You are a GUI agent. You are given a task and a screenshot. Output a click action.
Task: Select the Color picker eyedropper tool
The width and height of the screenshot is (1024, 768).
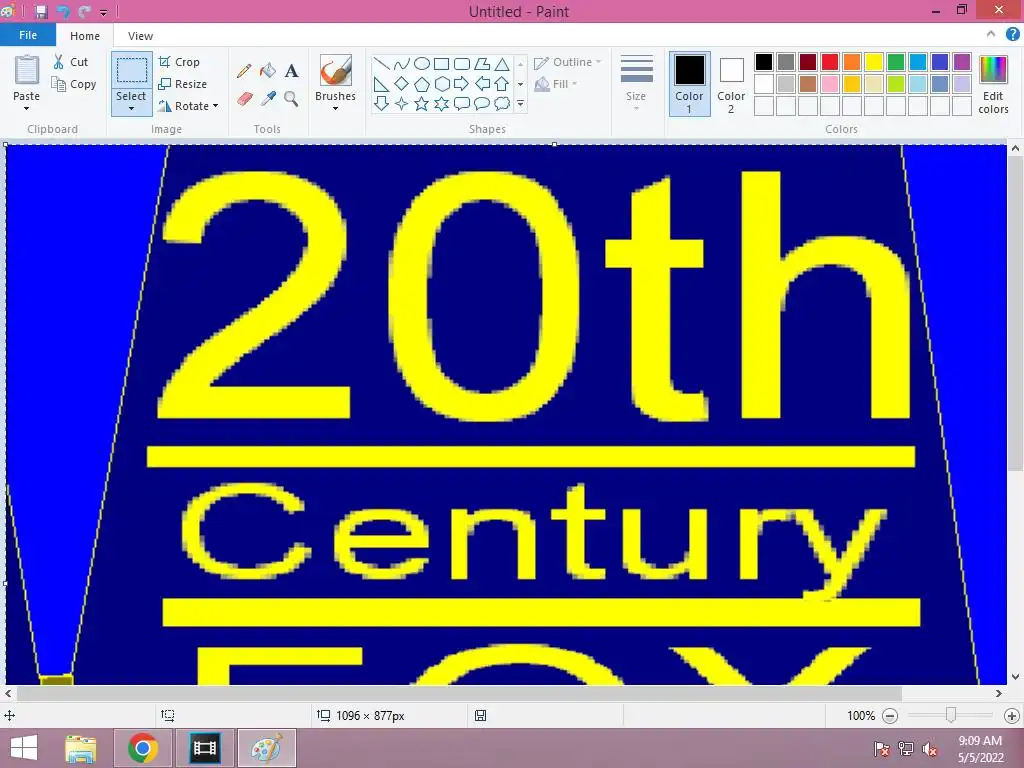click(x=268, y=99)
